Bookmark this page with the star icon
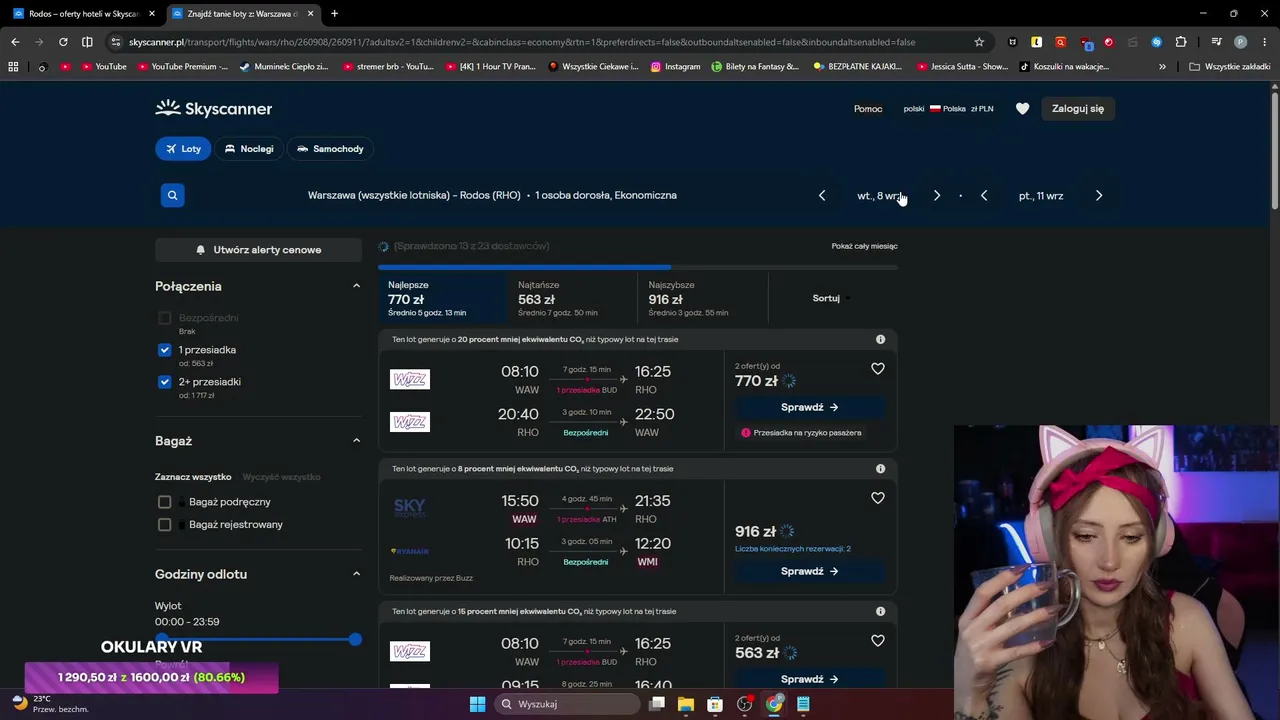The image size is (1280, 720). pyautogui.click(x=979, y=42)
